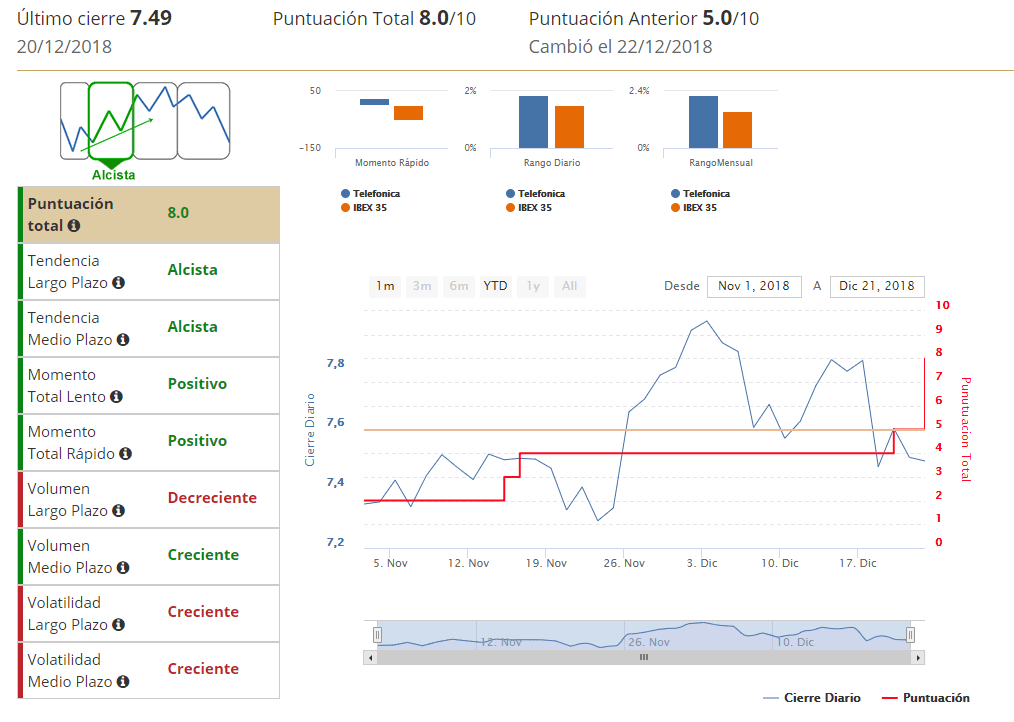This screenshot has height=722, width=1014.
Task: Open info icon for Volatilidad Medio Plazo
Action: pos(122,682)
